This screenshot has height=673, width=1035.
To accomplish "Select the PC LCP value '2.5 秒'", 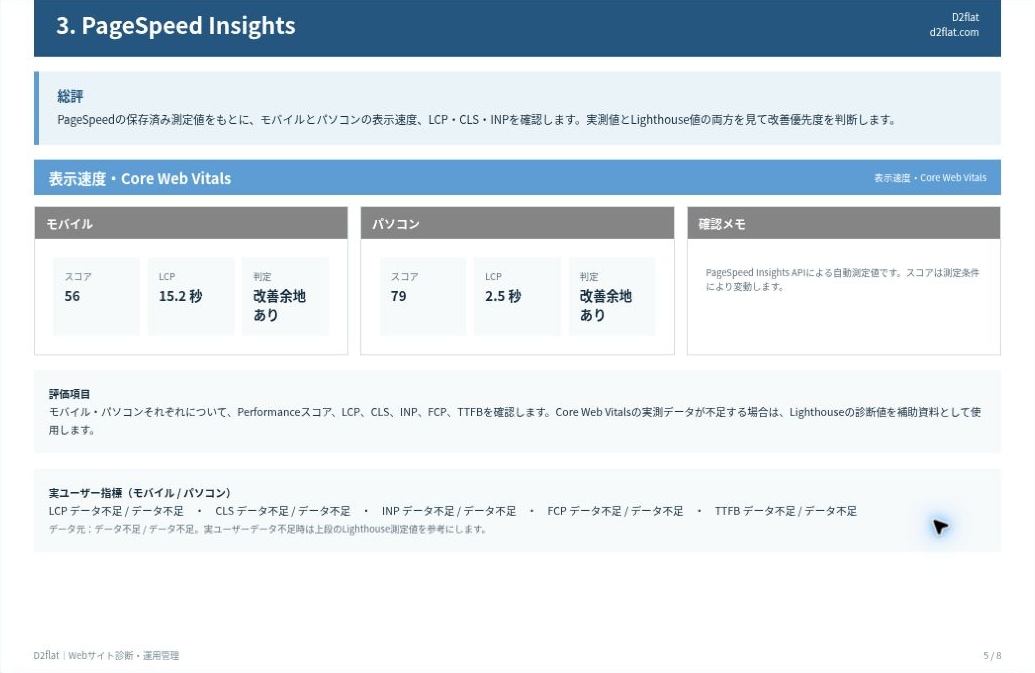I will point(503,296).
